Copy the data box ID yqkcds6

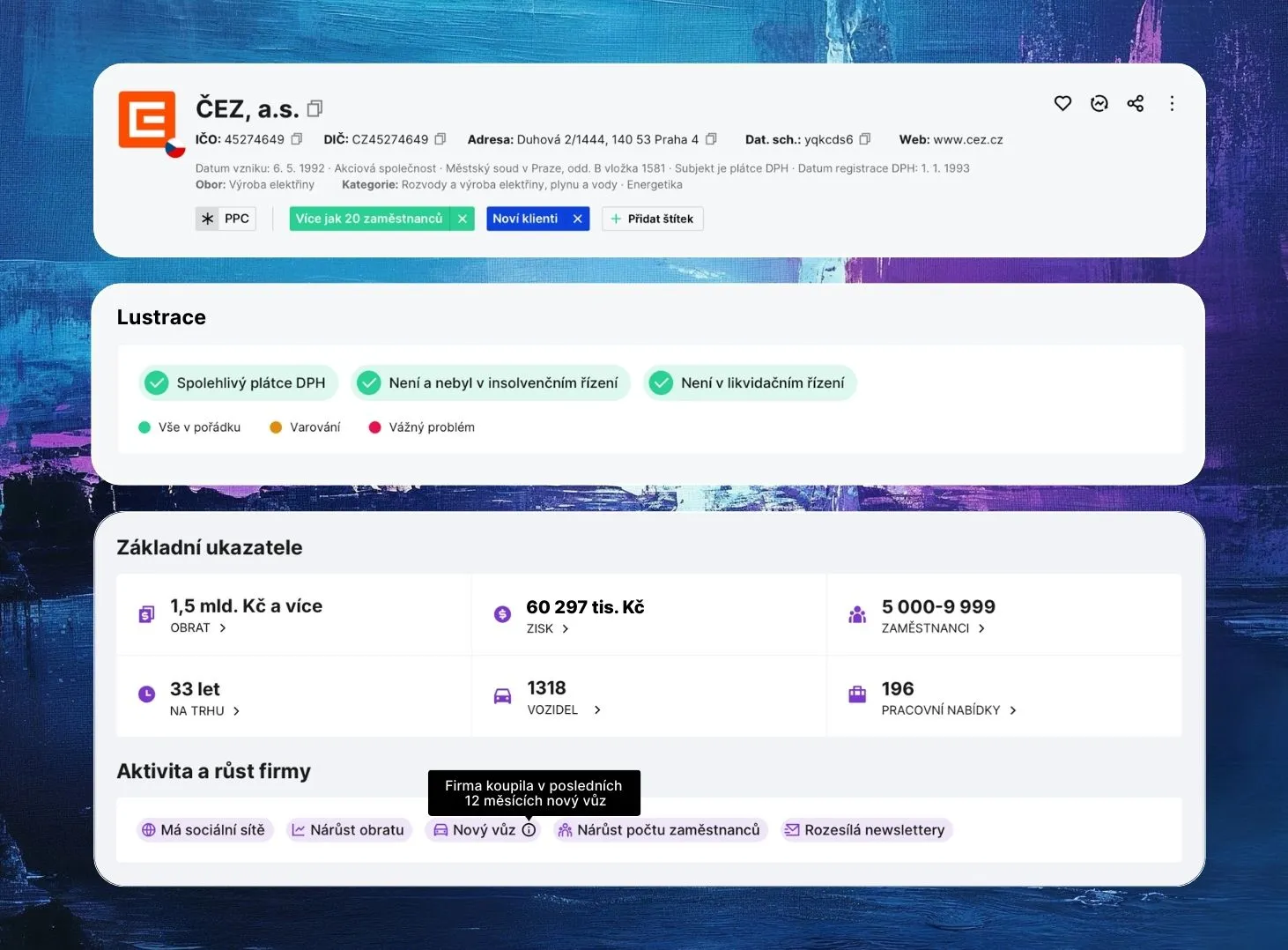pyautogui.click(x=865, y=139)
